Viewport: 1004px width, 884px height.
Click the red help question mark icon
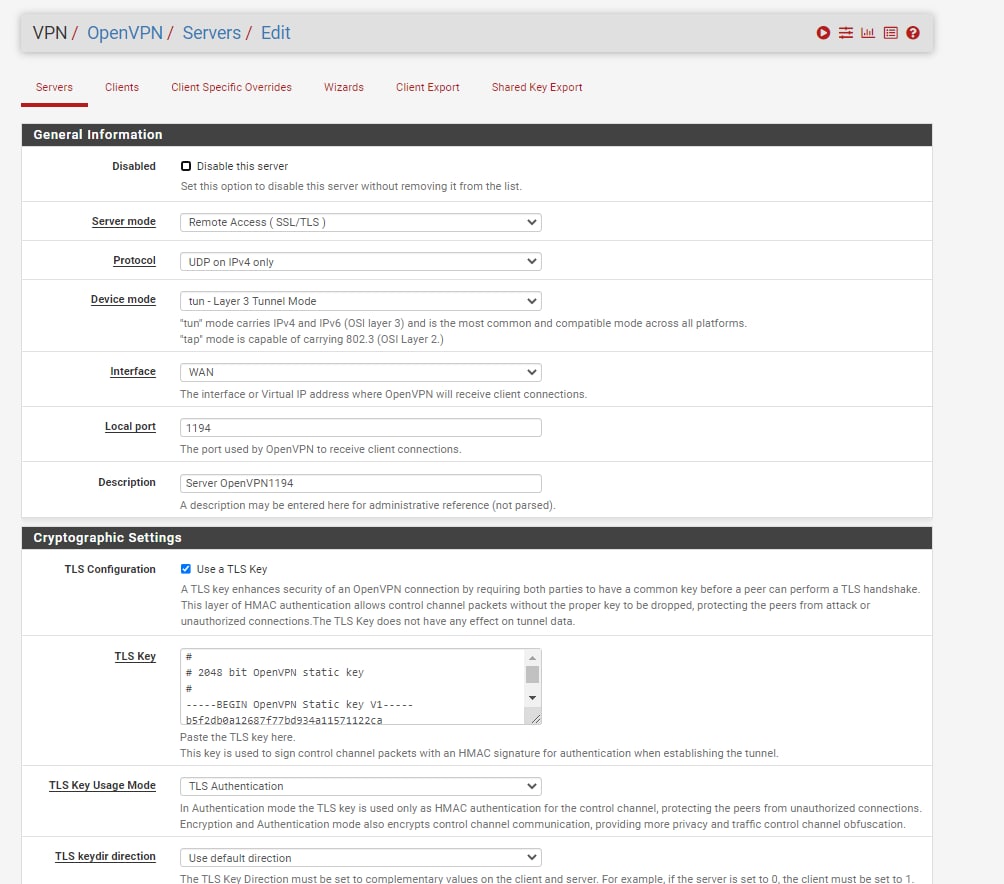pos(912,33)
